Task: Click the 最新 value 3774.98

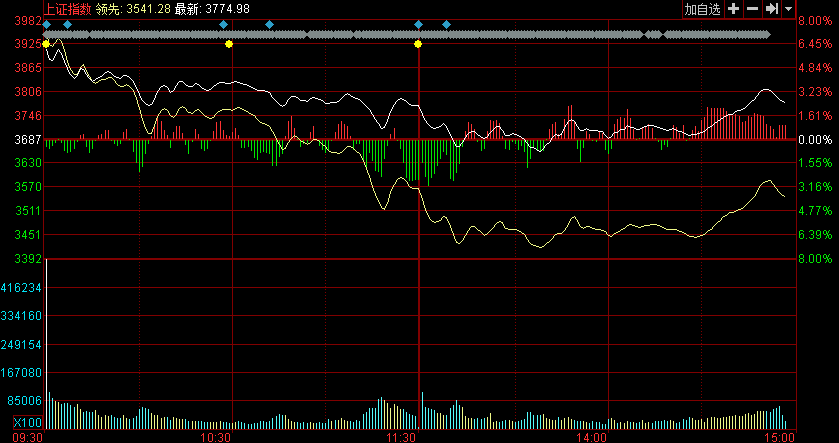Action: pyautogui.click(x=227, y=9)
